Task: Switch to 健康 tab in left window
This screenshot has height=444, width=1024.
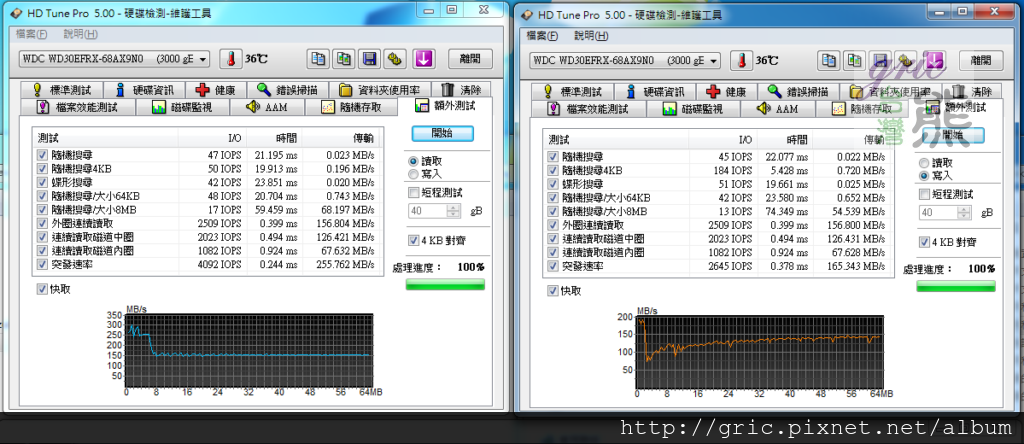Action: [216, 90]
